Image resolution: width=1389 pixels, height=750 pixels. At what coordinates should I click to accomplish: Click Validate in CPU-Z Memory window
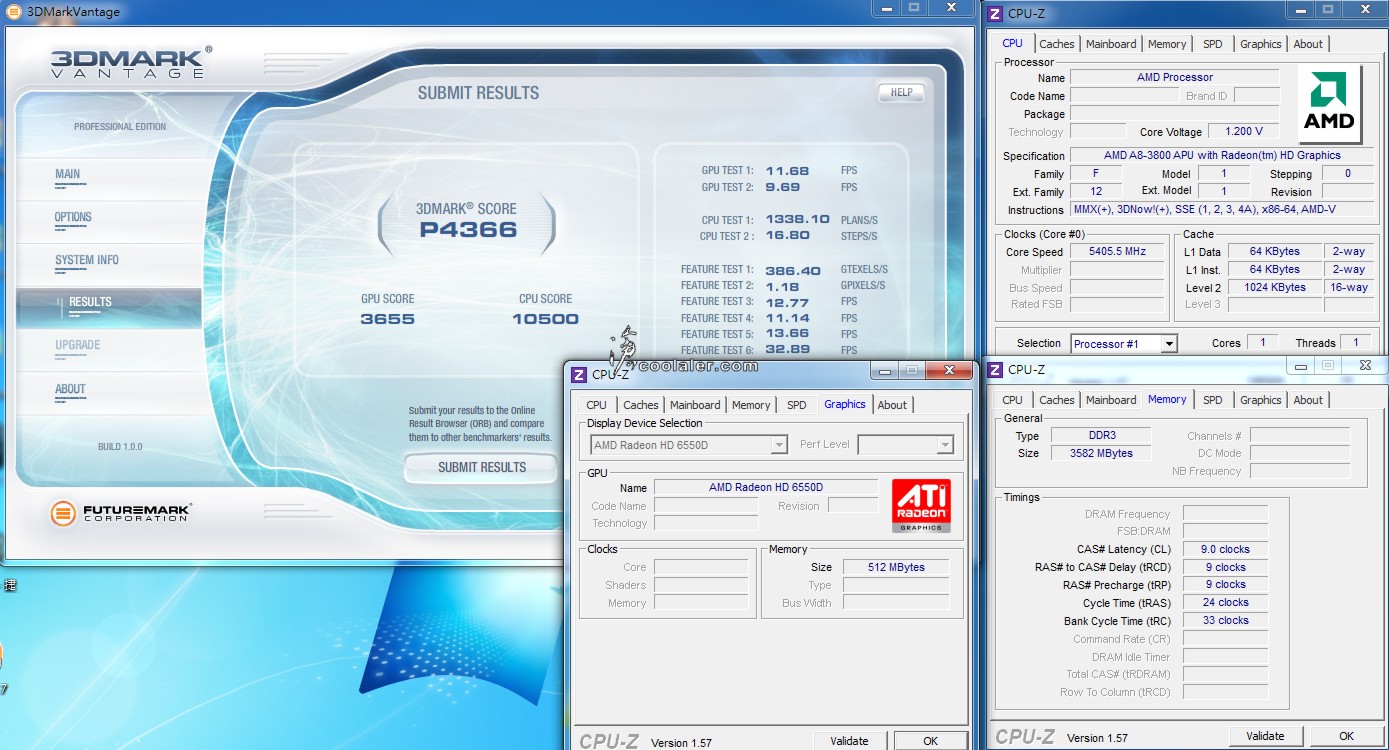(x=1265, y=736)
